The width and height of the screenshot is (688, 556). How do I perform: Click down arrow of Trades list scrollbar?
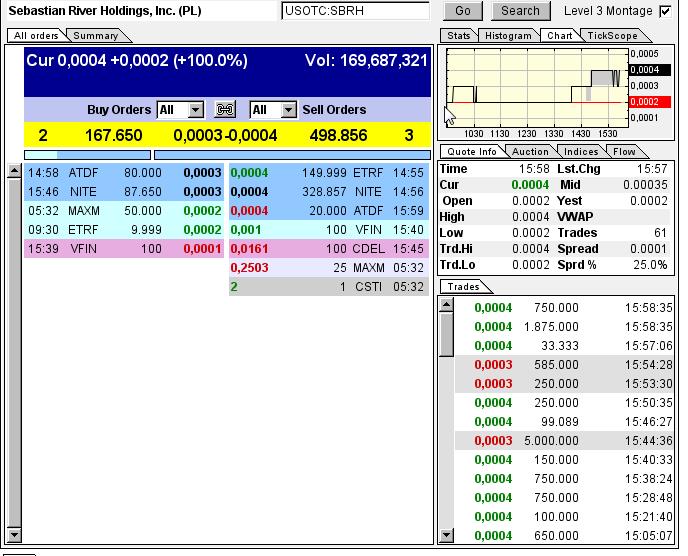[447, 534]
